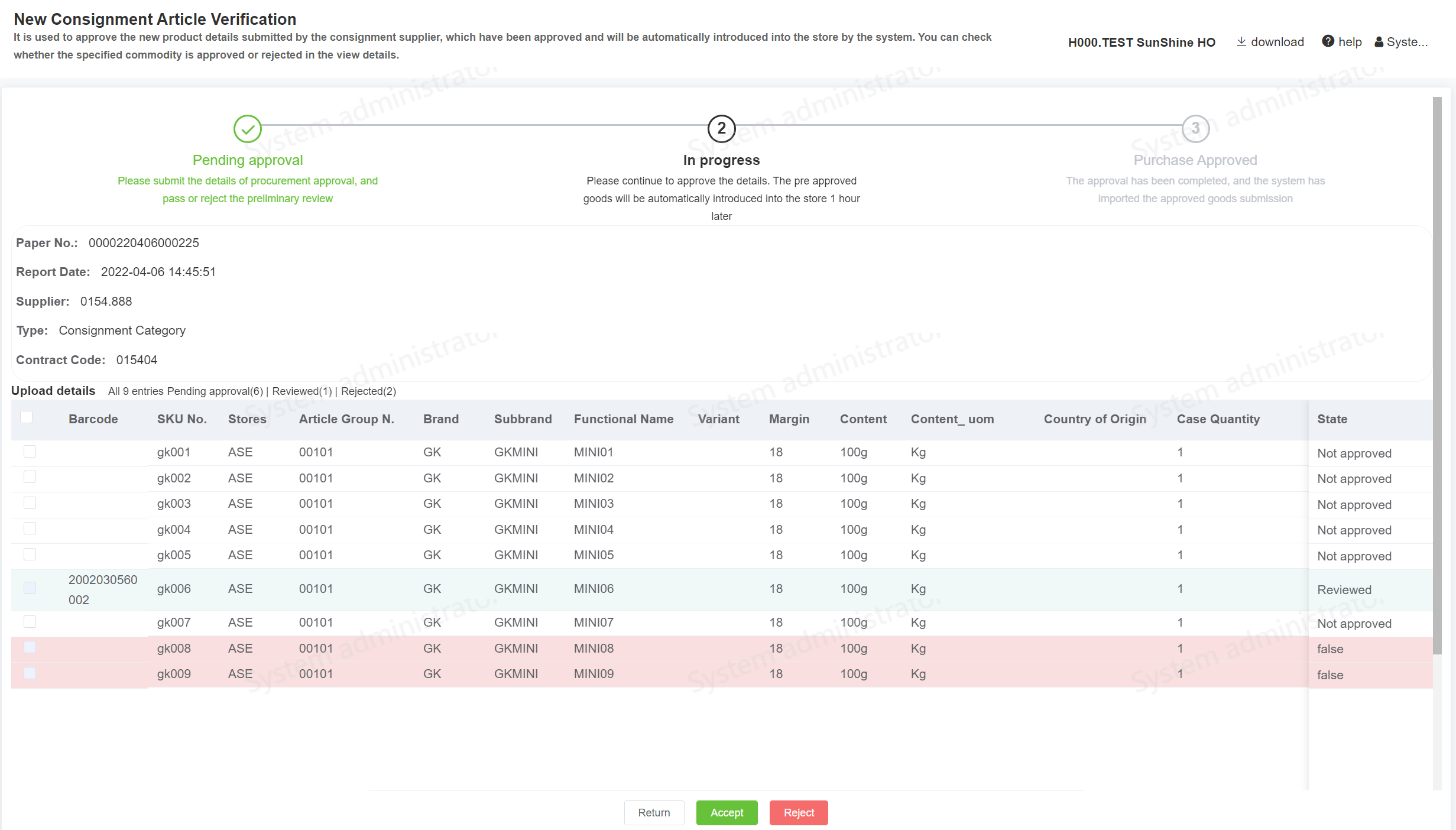This screenshot has height=830, width=1456.
Task: Toggle the select-all header checkbox
Action: point(27,417)
